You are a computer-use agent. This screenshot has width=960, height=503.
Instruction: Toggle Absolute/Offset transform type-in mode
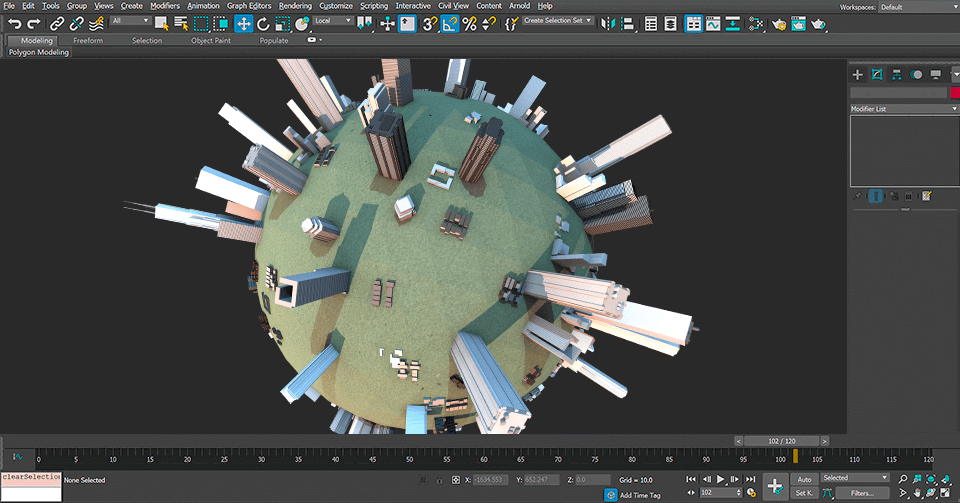455,480
